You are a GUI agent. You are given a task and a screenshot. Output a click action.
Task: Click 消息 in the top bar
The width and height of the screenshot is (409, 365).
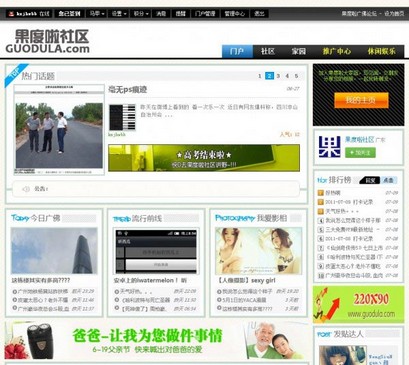tap(161, 14)
